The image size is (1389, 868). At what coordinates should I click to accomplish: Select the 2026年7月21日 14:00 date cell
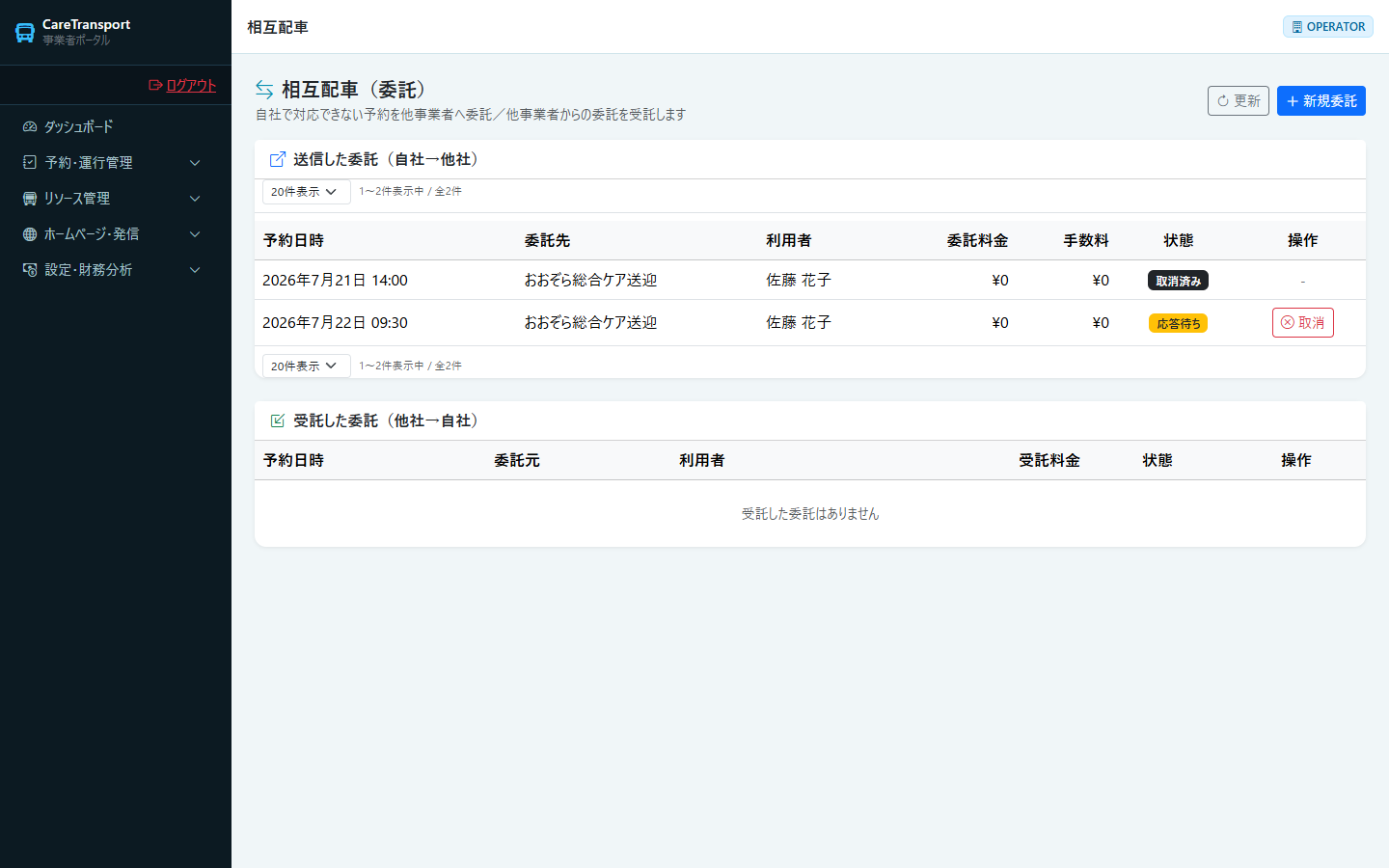[x=335, y=280]
